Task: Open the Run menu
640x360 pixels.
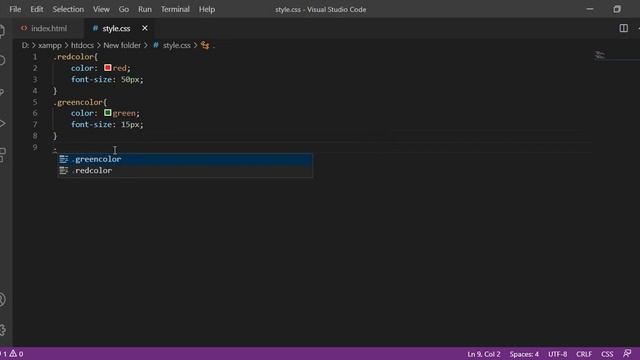Action: coord(144,9)
